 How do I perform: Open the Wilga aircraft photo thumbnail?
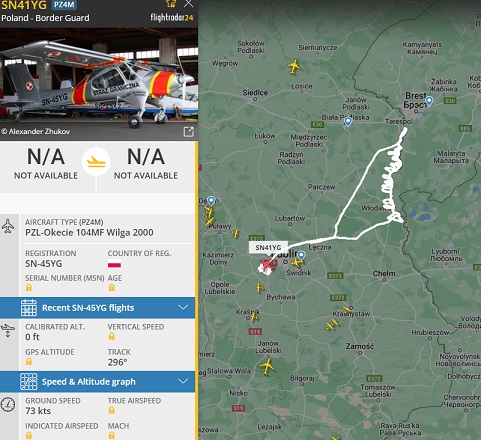(x=99, y=84)
